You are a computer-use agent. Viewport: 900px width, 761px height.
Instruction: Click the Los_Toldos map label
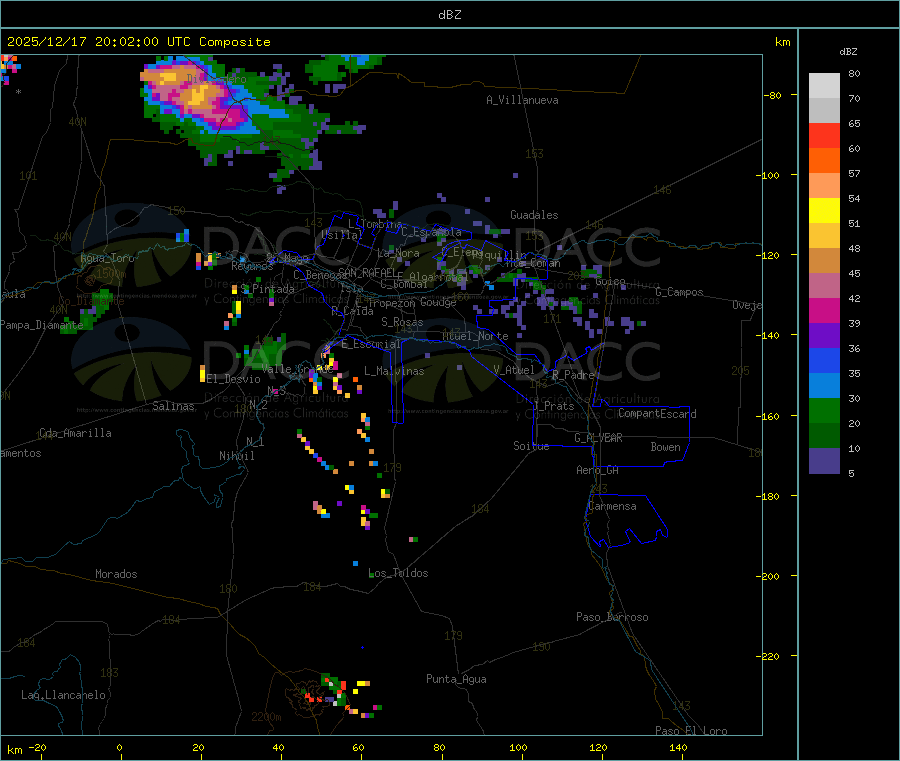[398, 573]
